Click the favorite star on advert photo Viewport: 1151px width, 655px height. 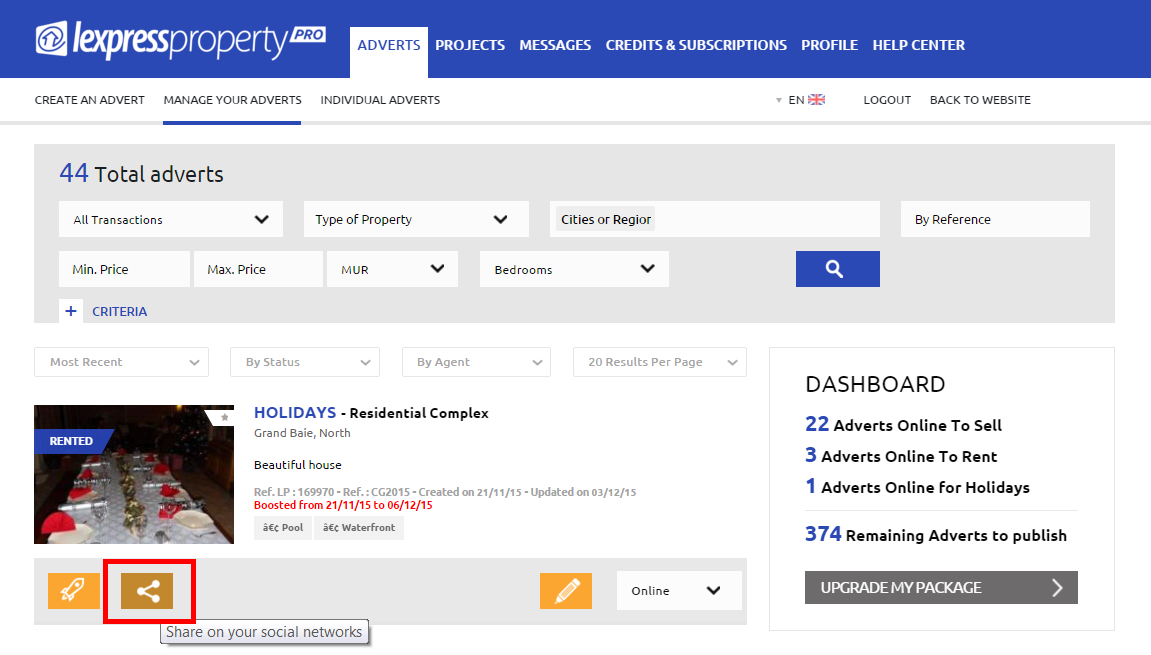225,417
